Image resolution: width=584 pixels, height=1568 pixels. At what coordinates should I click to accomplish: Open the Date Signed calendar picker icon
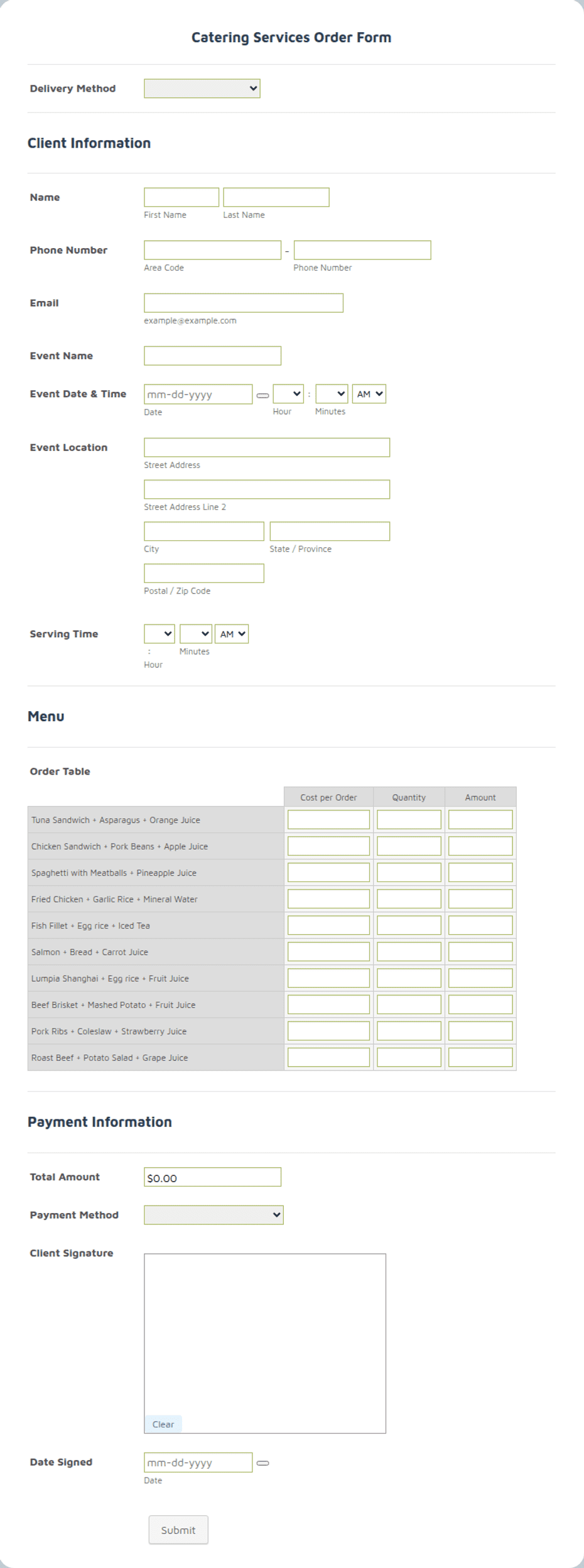[263, 1463]
